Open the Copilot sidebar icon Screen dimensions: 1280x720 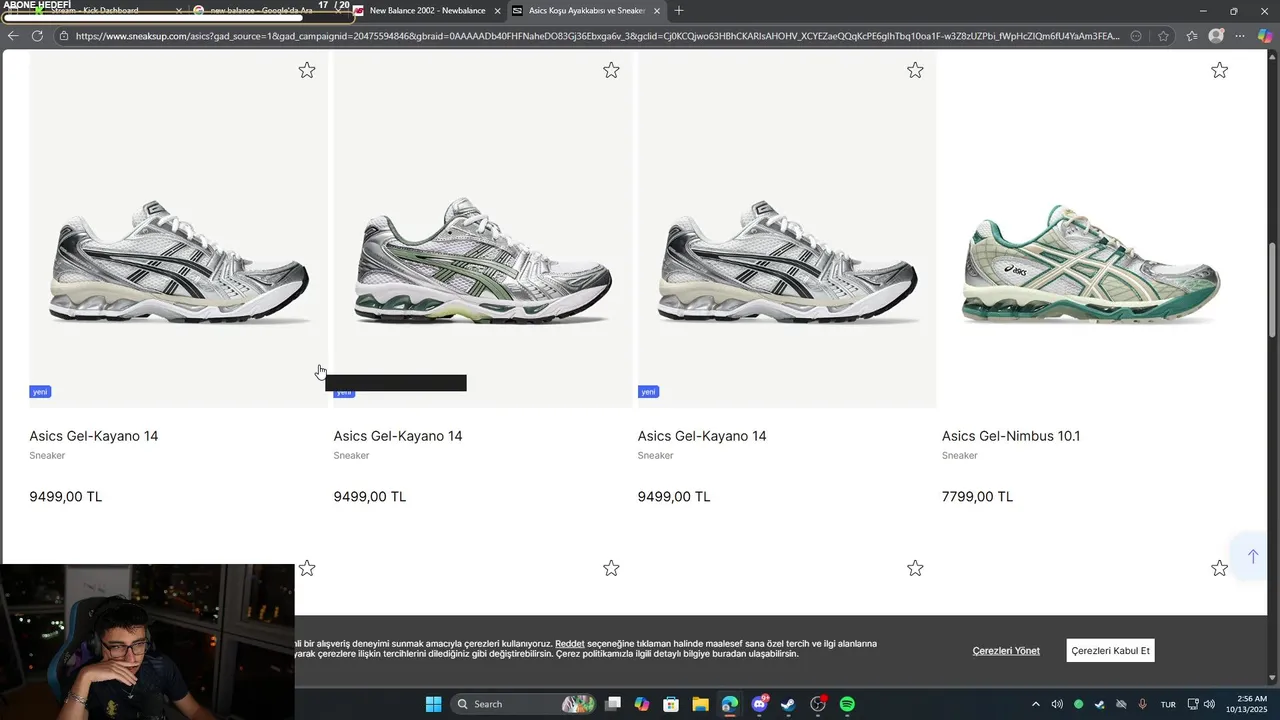(1265, 36)
